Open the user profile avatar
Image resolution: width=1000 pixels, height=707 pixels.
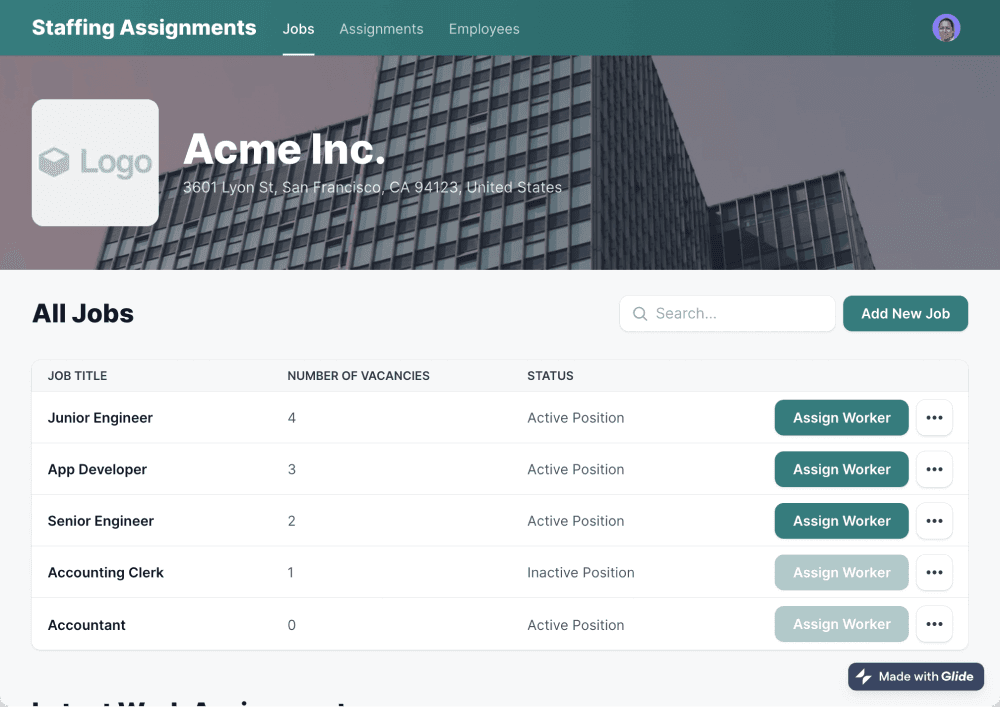click(946, 28)
